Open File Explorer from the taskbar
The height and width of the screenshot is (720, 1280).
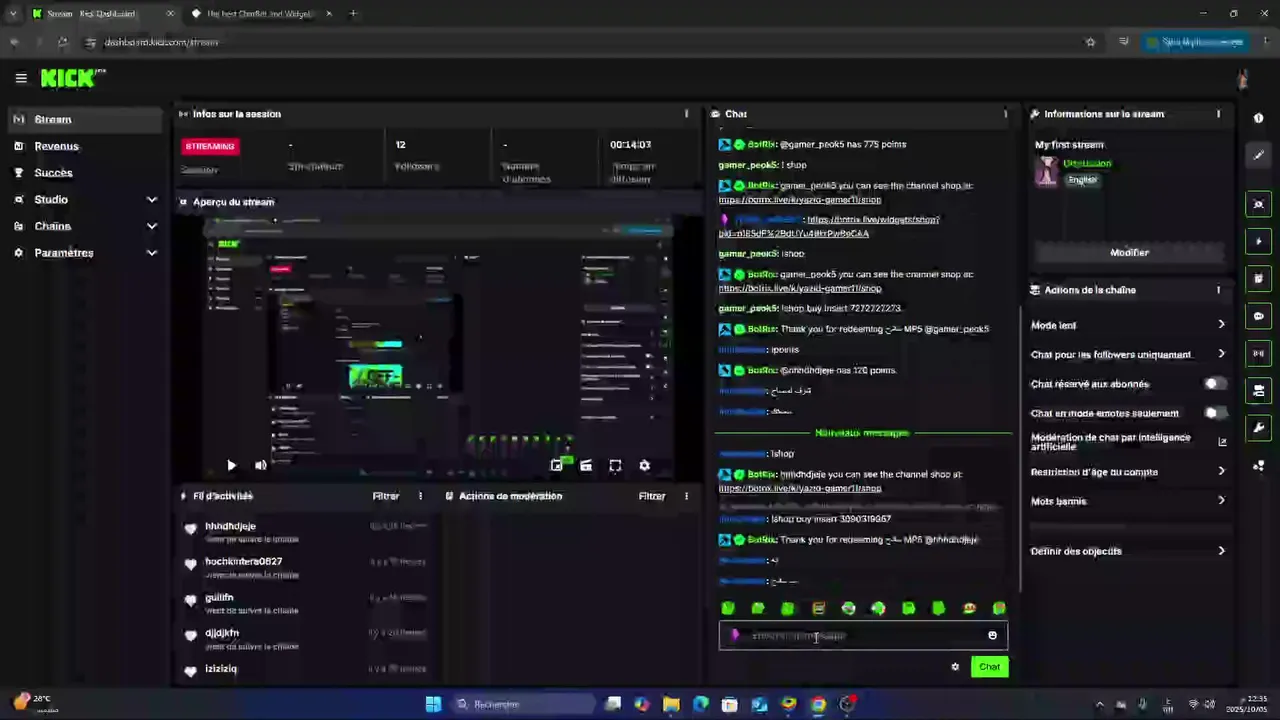(671, 704)
